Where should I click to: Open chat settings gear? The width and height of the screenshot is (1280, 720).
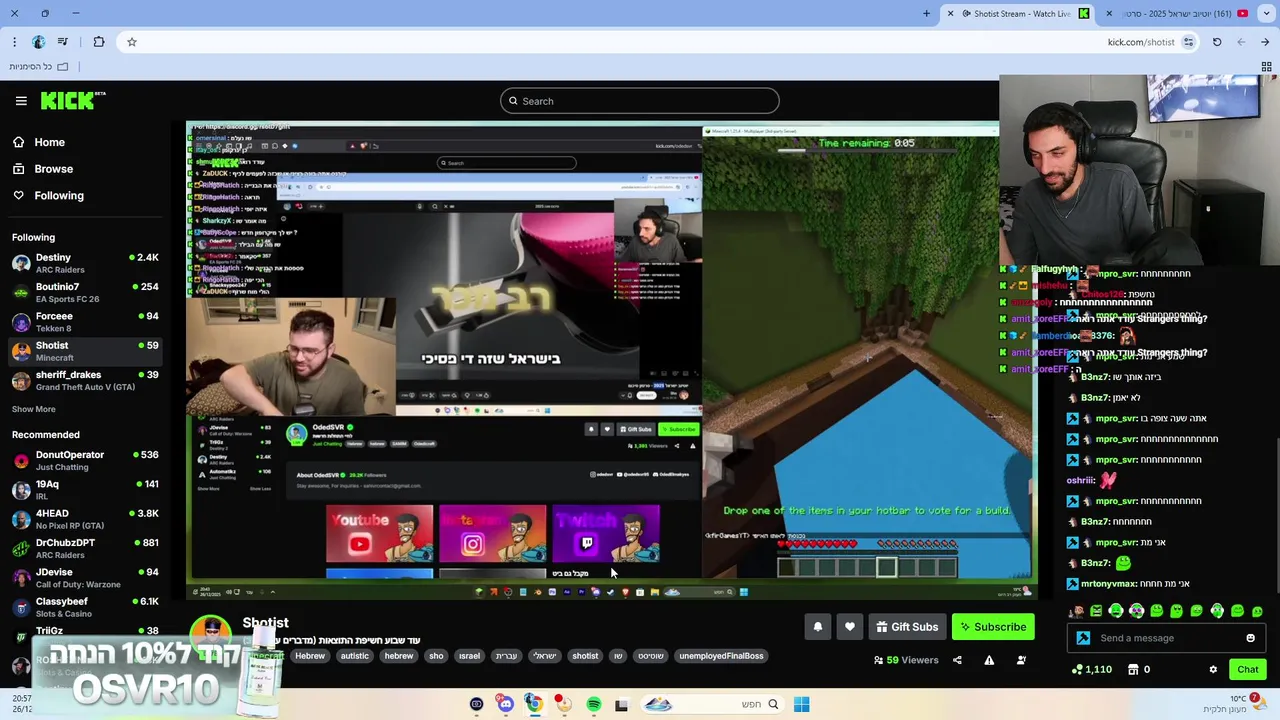tap(1213, 670)
